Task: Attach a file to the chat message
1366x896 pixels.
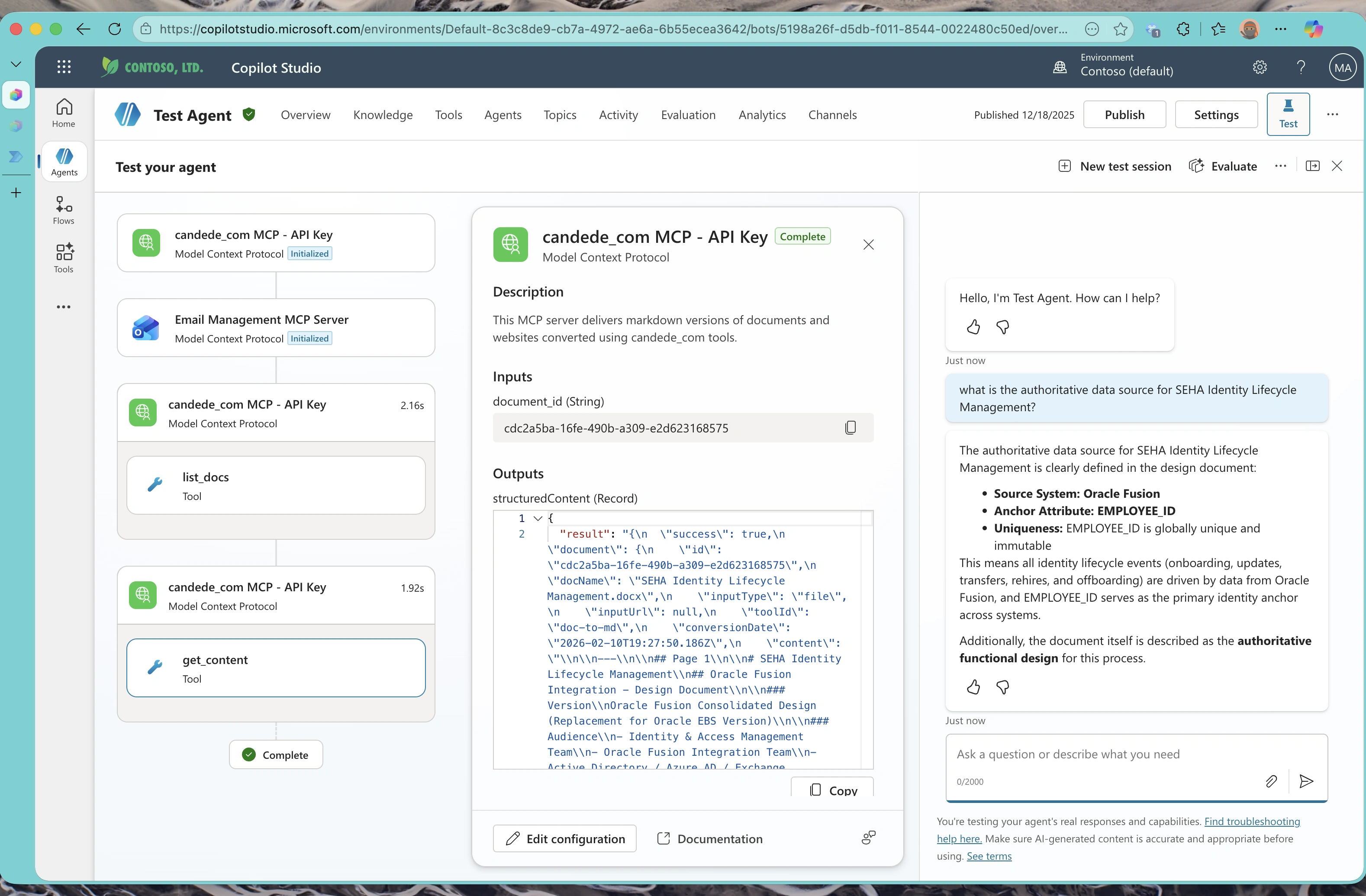Action: coord(1271,780)
